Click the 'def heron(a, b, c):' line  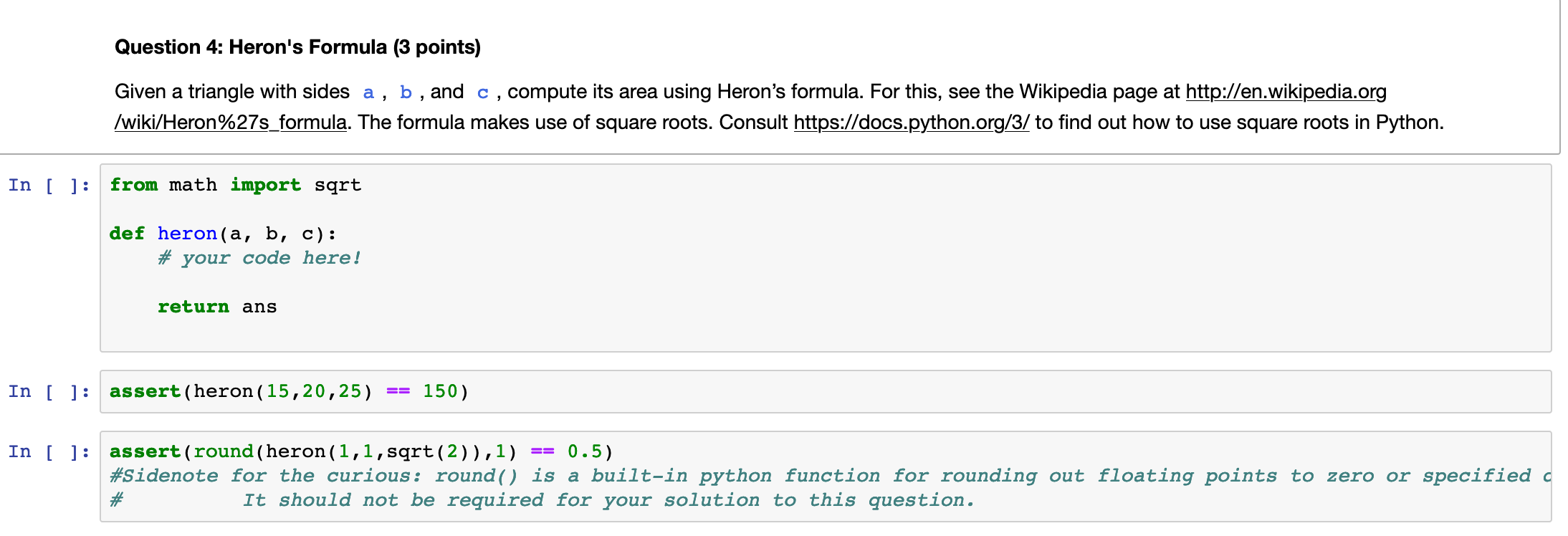pos(223,234)
